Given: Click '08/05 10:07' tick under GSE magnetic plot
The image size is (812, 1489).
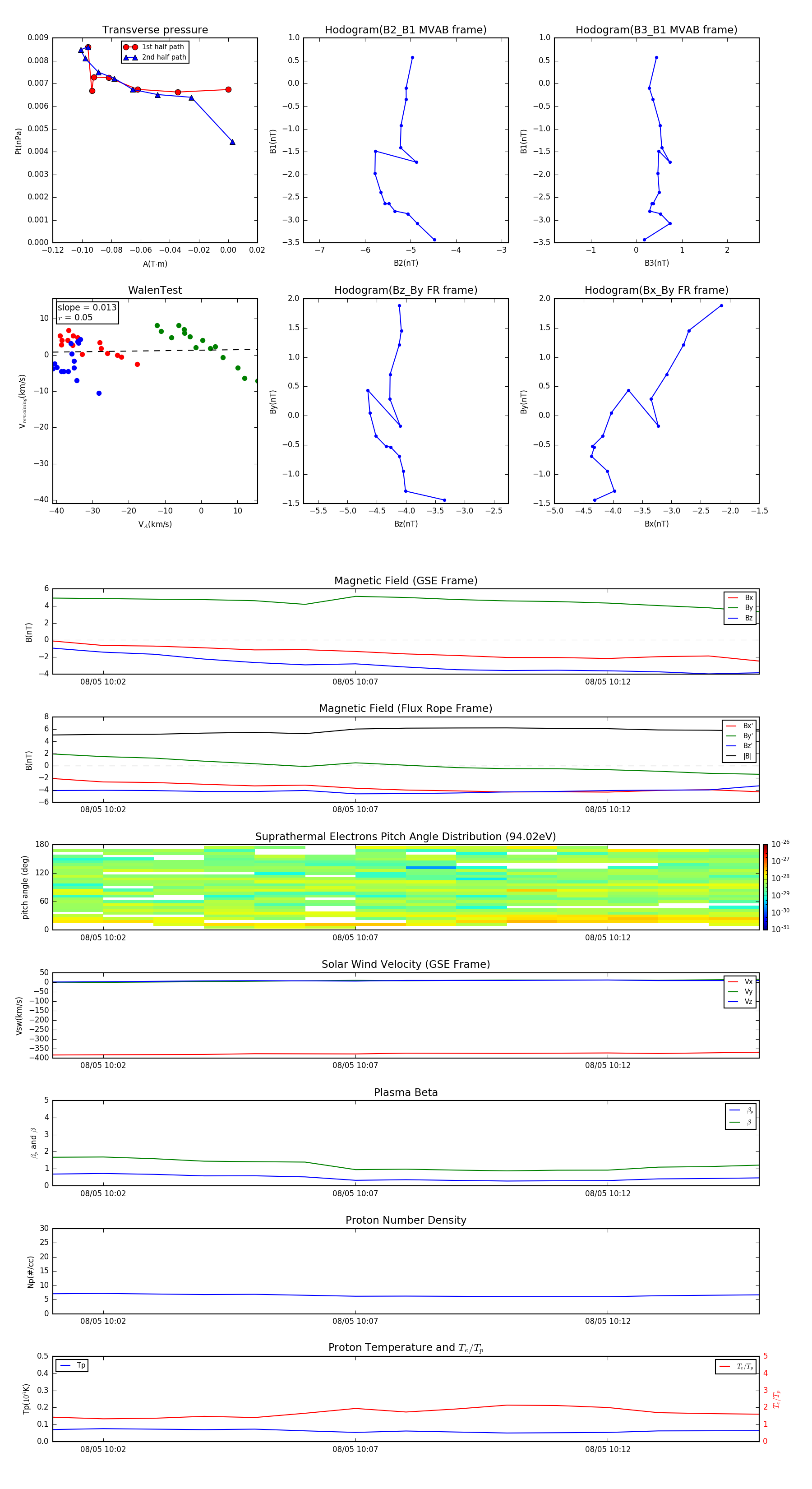Looking at the screenshot, I should (355, 682).
